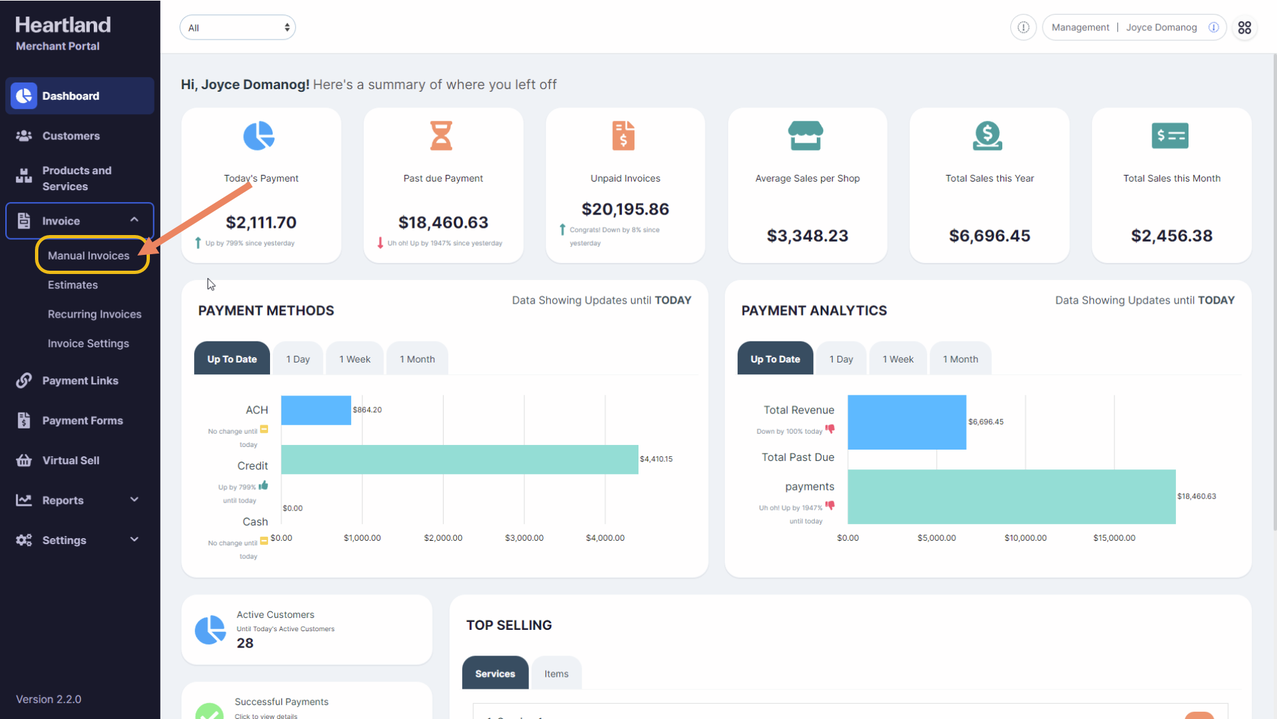
Task: Open Products and Services menu item
Action: [x=77, y=178]
